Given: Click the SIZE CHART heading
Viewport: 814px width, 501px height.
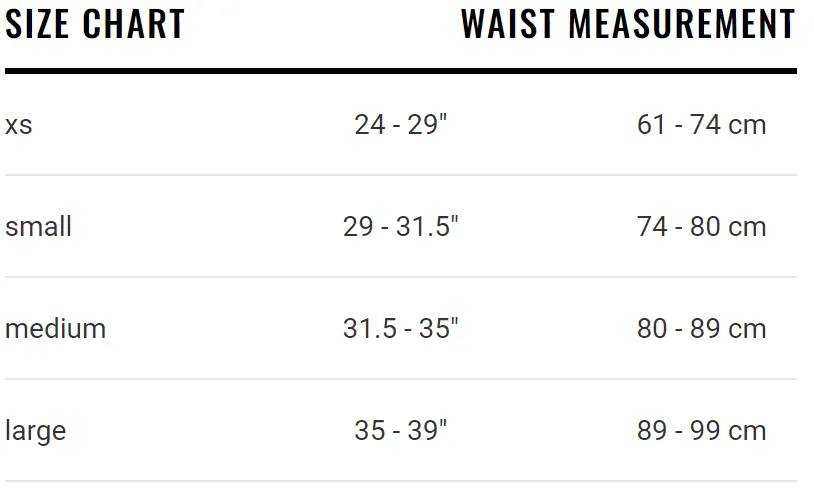Looking at the screenshot, I should pyautogui.click(x=95, y=24).
